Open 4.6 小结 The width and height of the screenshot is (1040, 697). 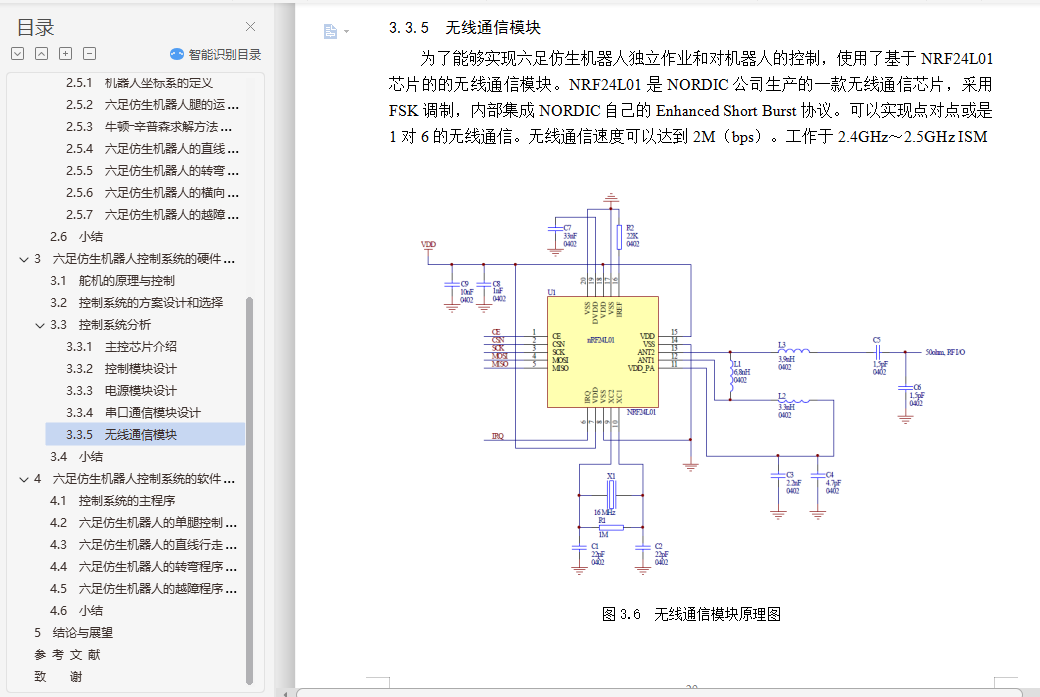(76, 610)
